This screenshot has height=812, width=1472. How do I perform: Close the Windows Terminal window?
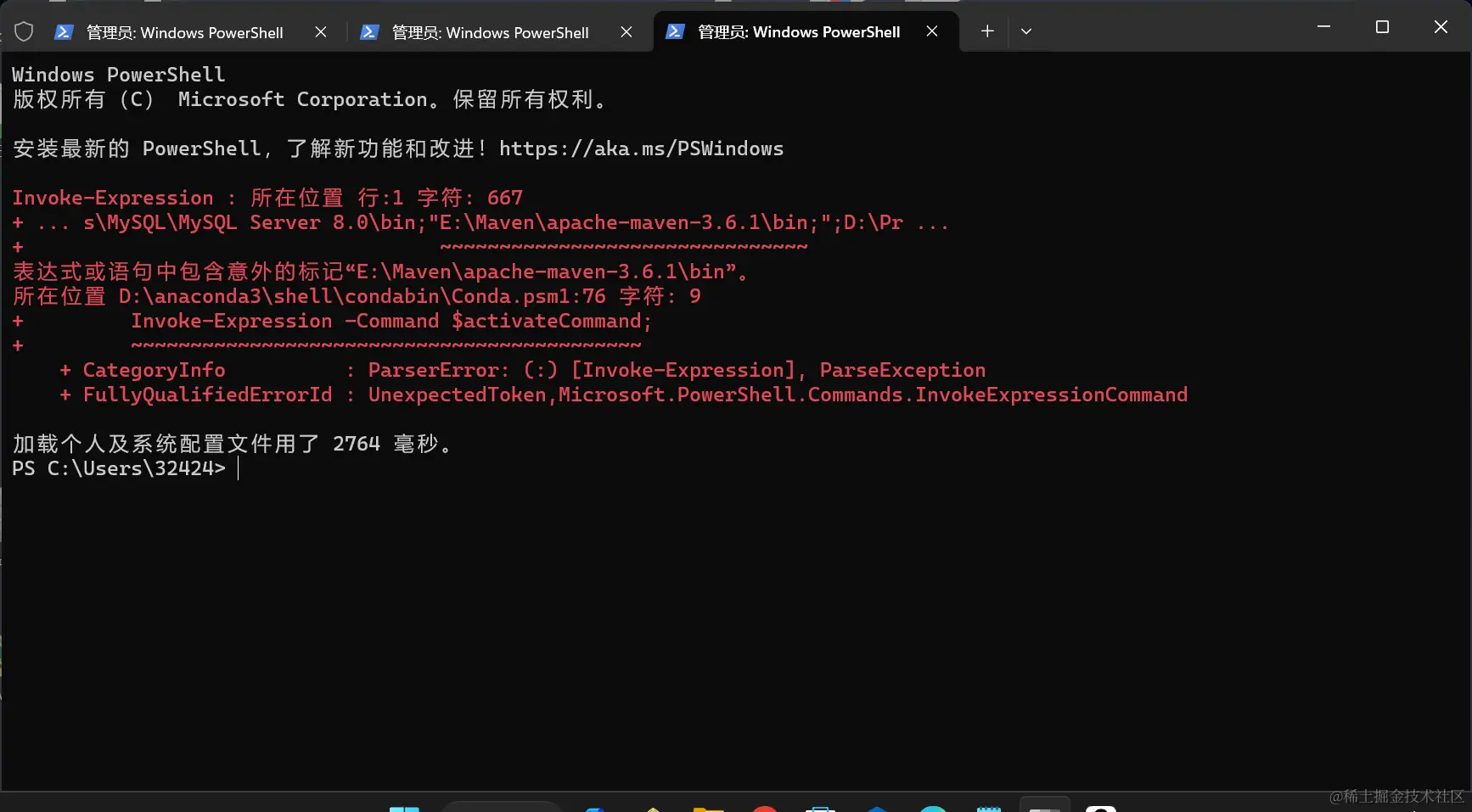tap(1441, 27)
